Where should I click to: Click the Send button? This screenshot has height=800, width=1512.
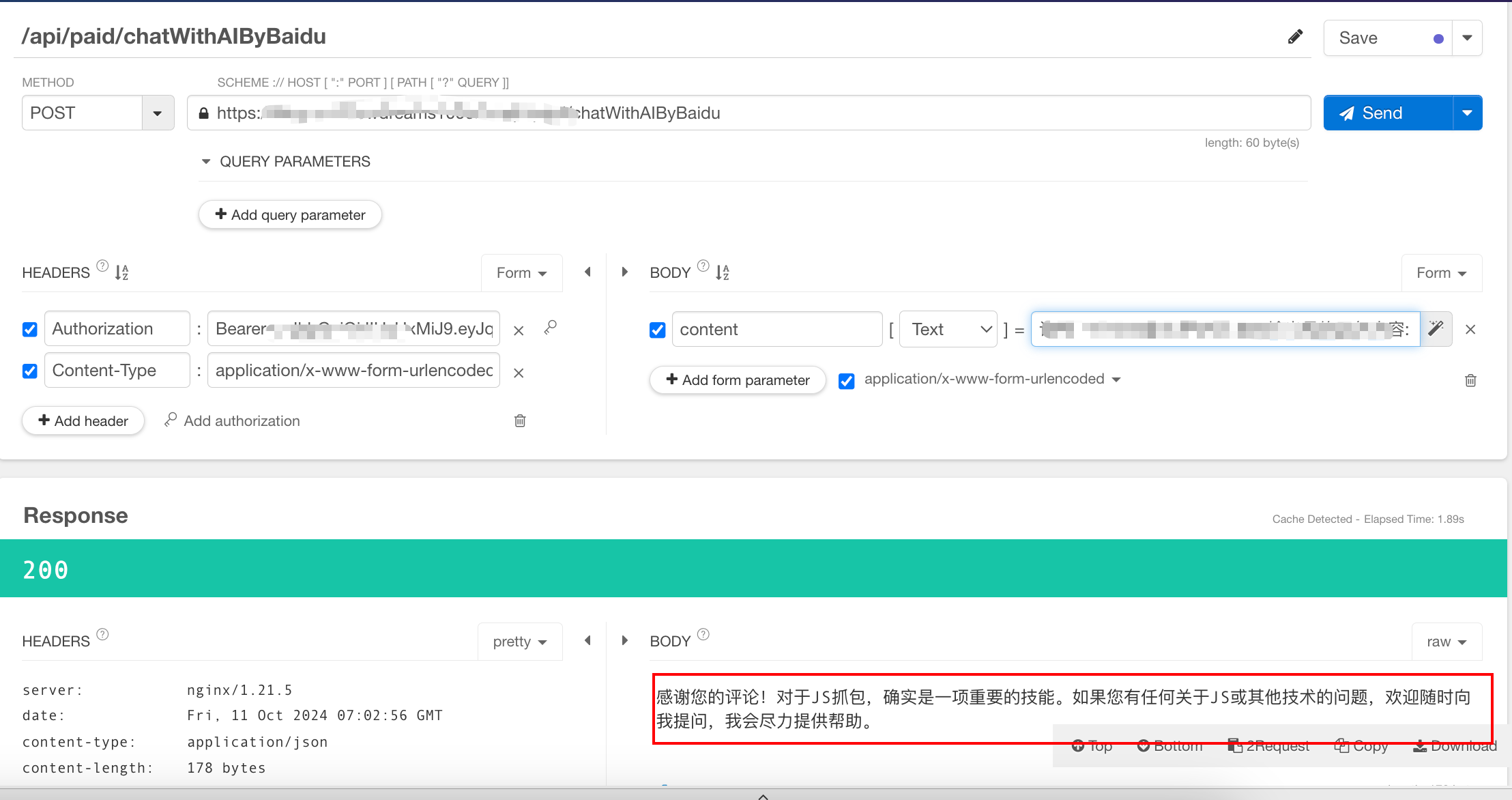(x=1387, y=113)
